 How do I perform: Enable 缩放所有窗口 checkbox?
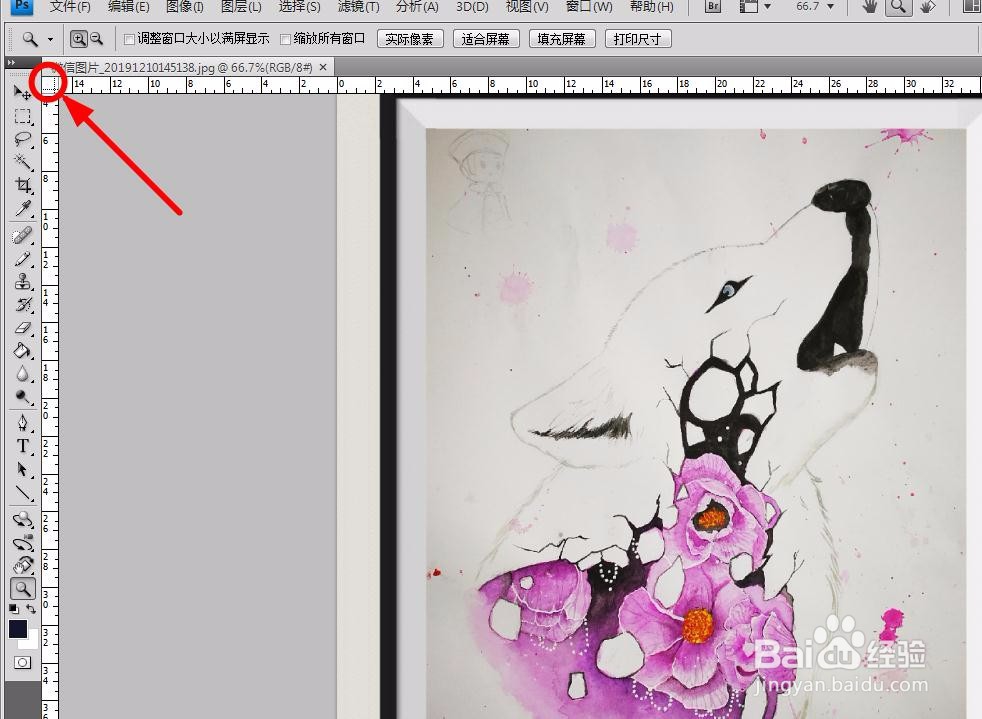[285, 39]
